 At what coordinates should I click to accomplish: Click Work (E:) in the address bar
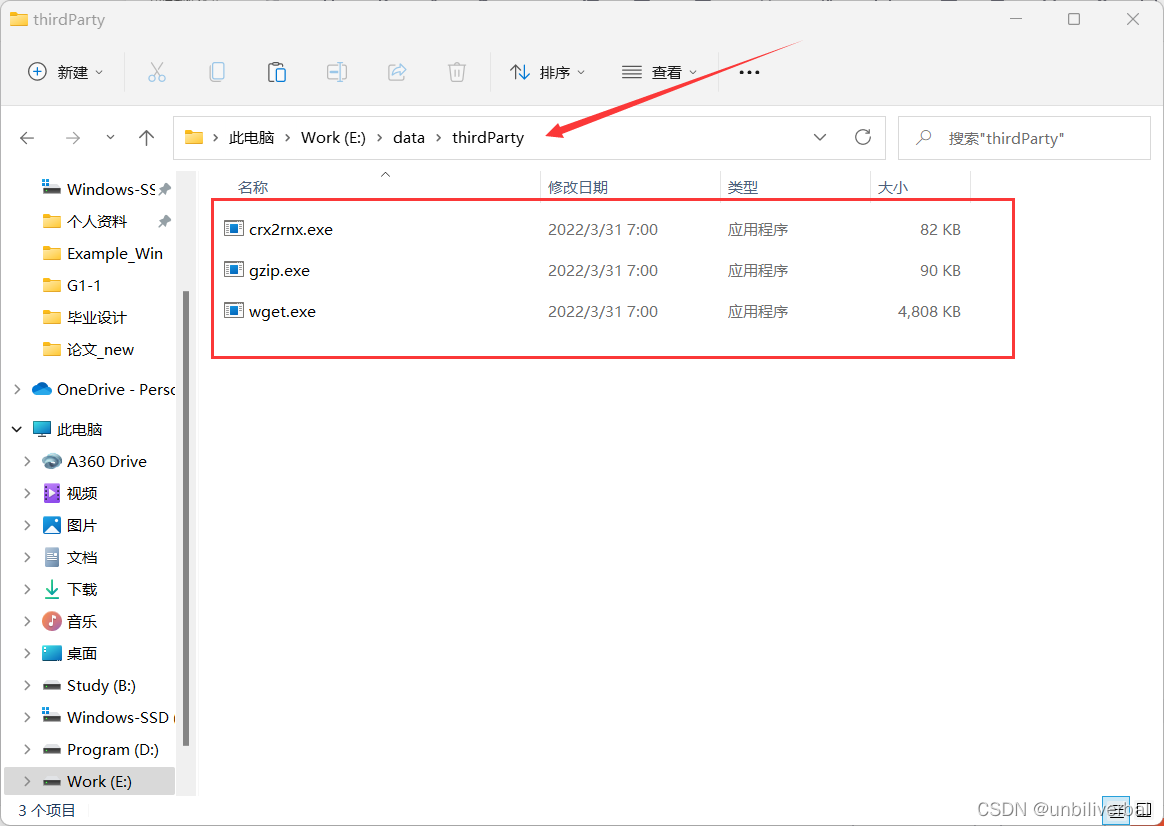point(333,138)
